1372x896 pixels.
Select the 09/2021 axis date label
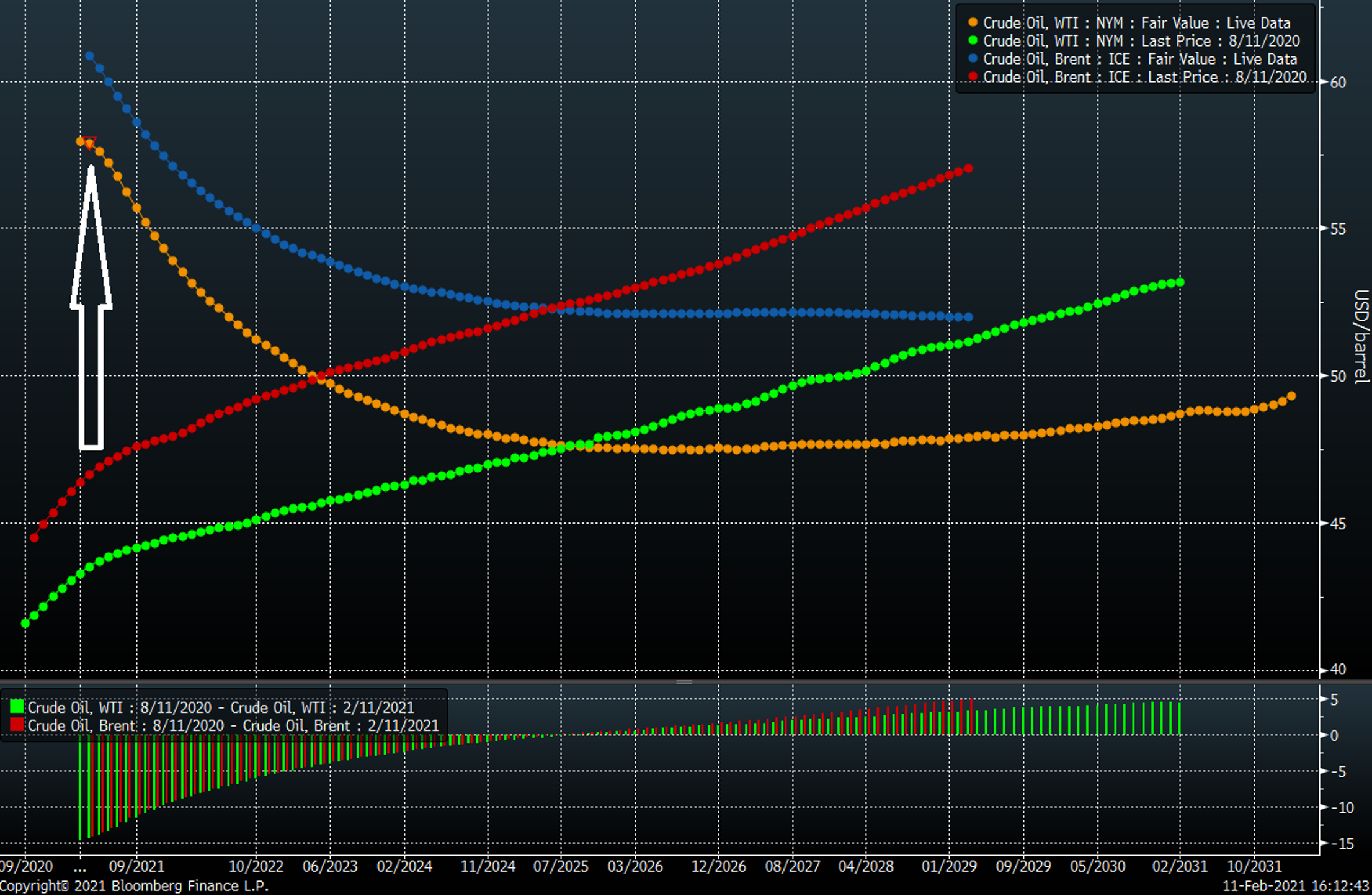coord(138,865)
